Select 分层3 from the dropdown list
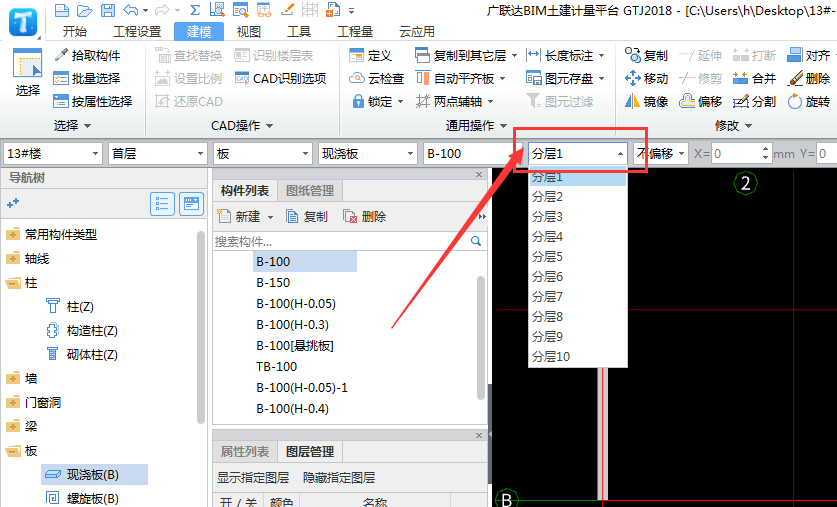This screenshot has width=837, height=507. [547, 217]
